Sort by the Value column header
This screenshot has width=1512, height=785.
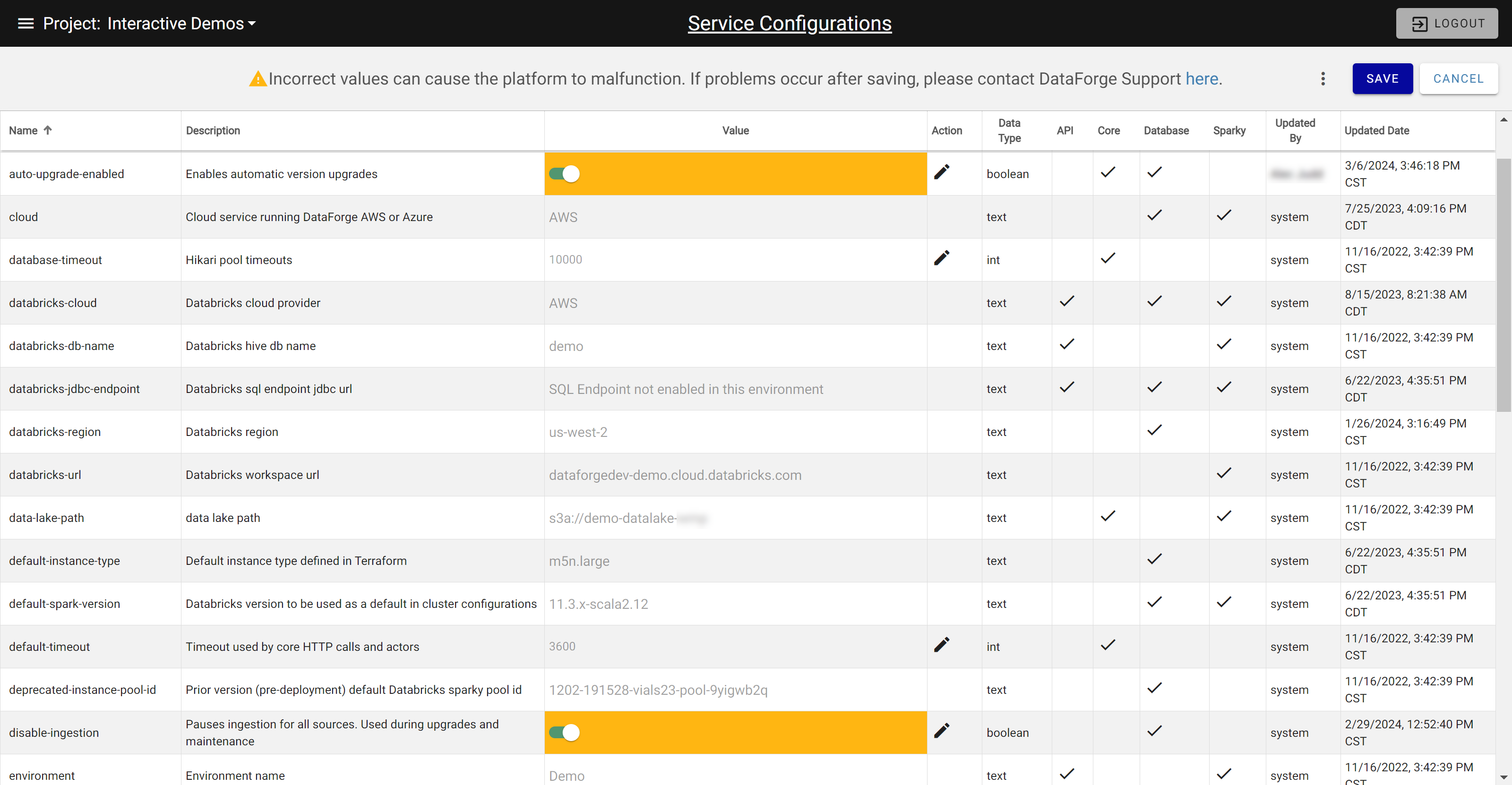(x=736, y=130)
